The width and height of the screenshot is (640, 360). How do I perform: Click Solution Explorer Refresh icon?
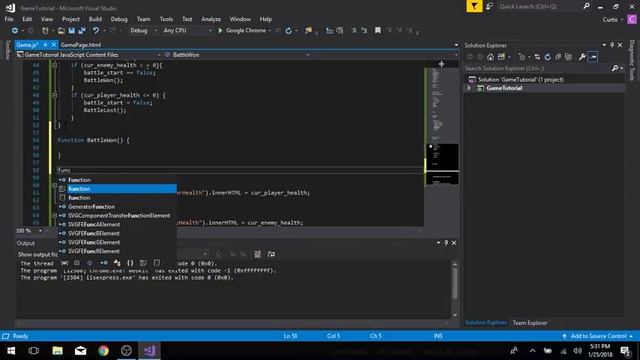[547, 57]
